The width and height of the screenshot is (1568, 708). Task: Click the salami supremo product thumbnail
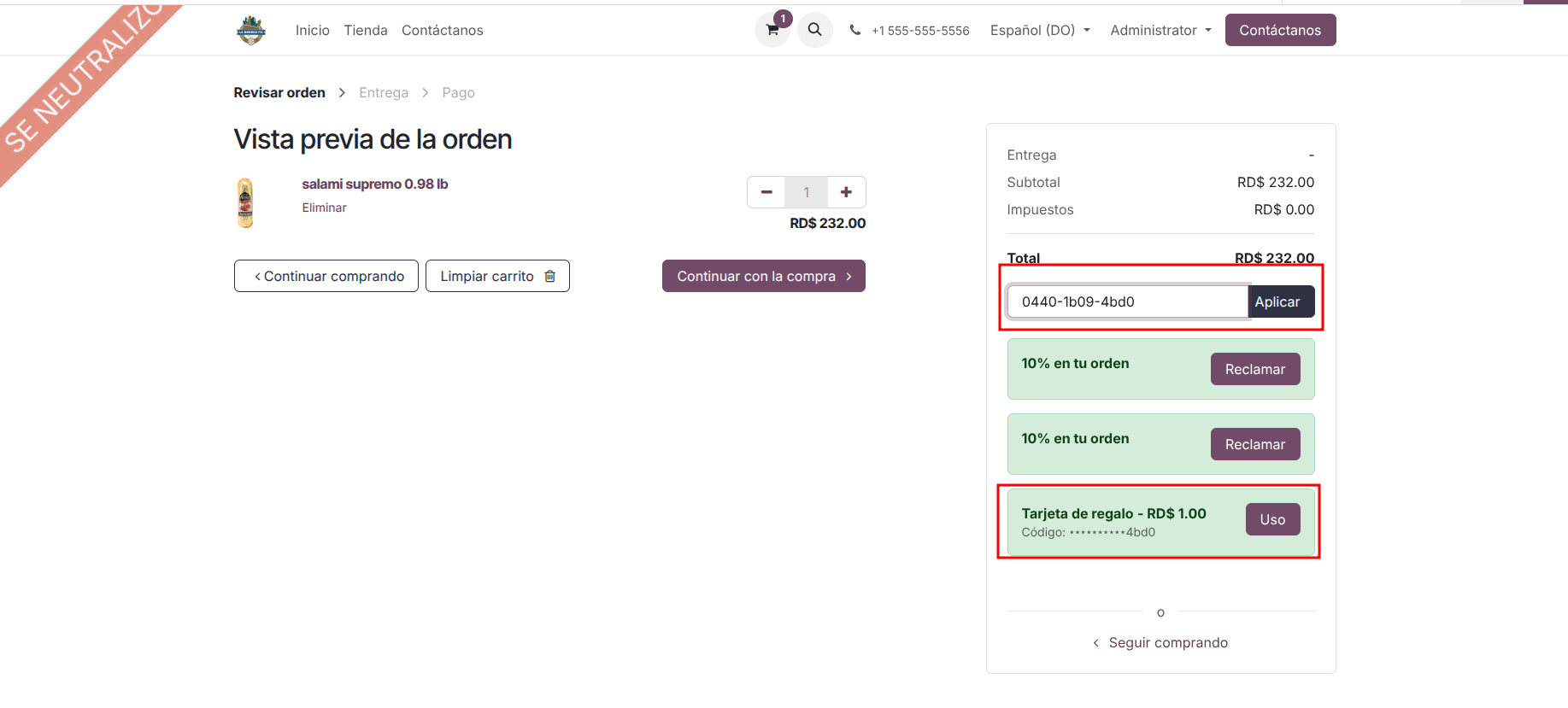click(x=245, y=203)
